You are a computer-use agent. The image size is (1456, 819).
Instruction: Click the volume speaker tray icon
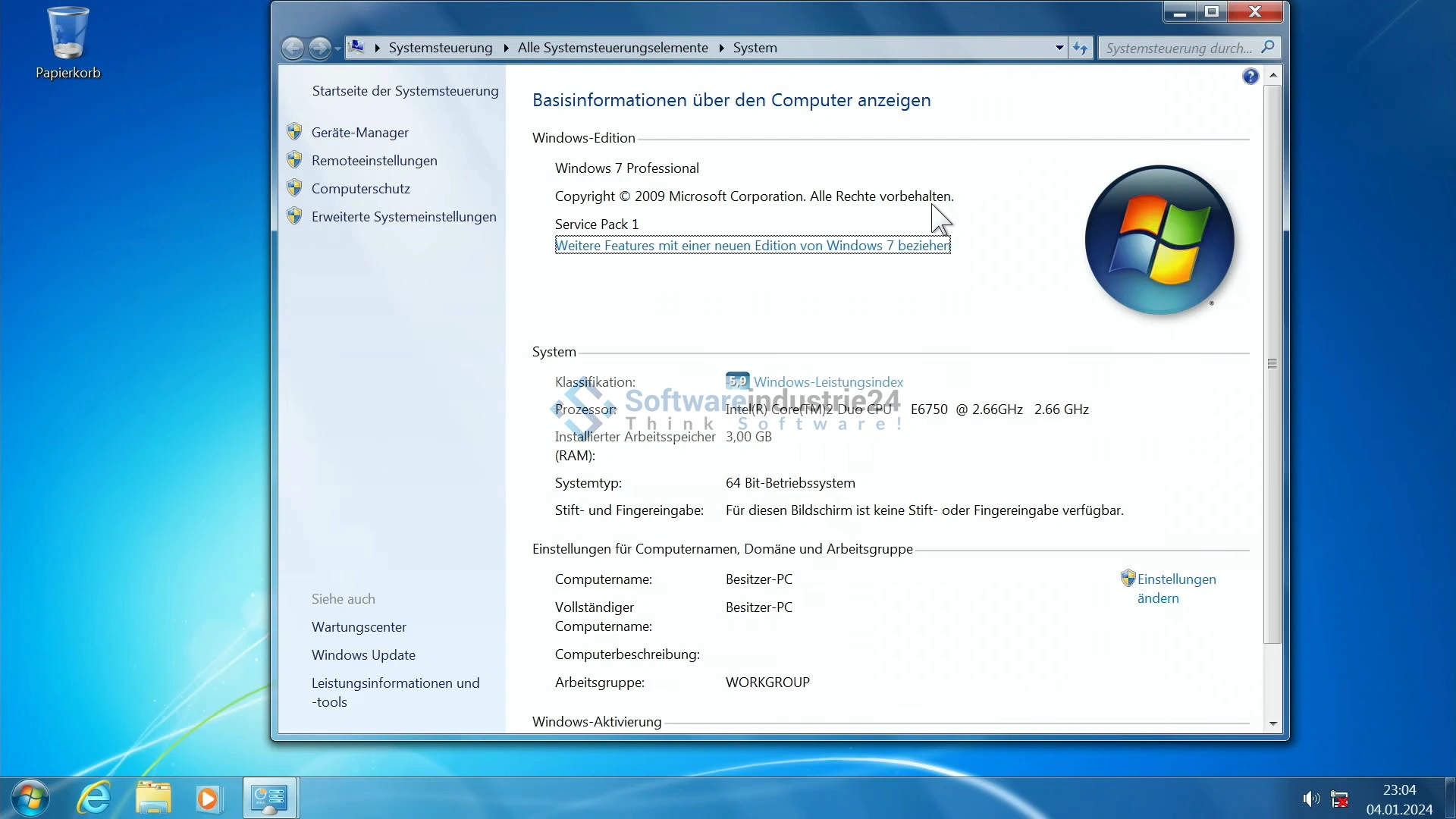coord(1310,799)
